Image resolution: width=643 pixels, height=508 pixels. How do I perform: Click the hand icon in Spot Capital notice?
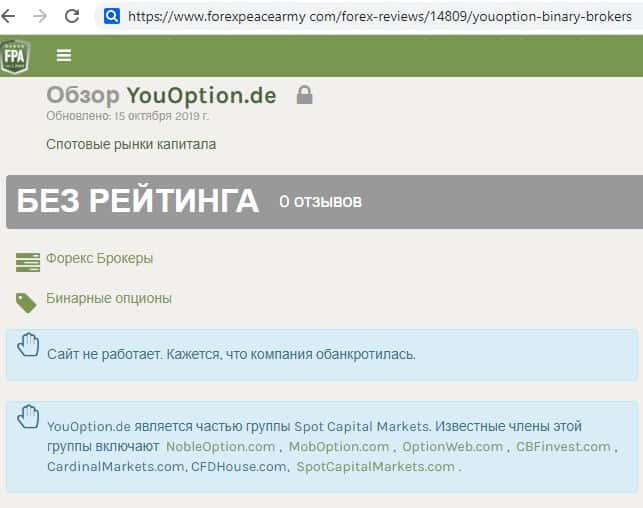(x=28, y=417)
